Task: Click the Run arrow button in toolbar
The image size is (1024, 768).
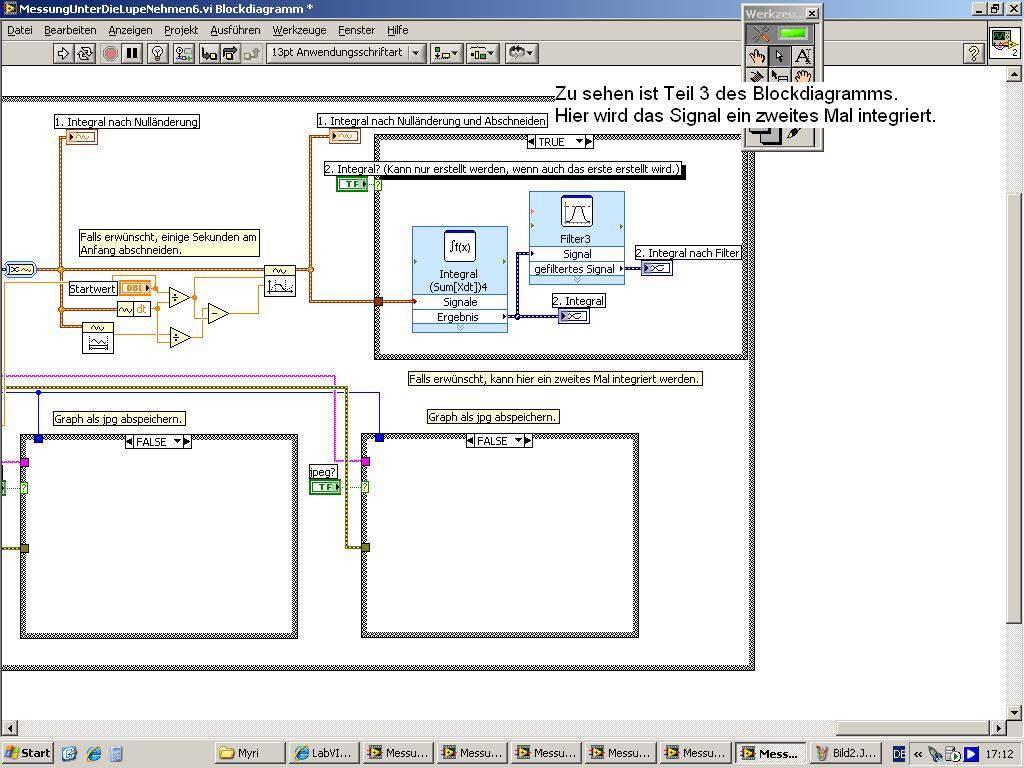Action: pyautogui.click(x=63, y=53)
